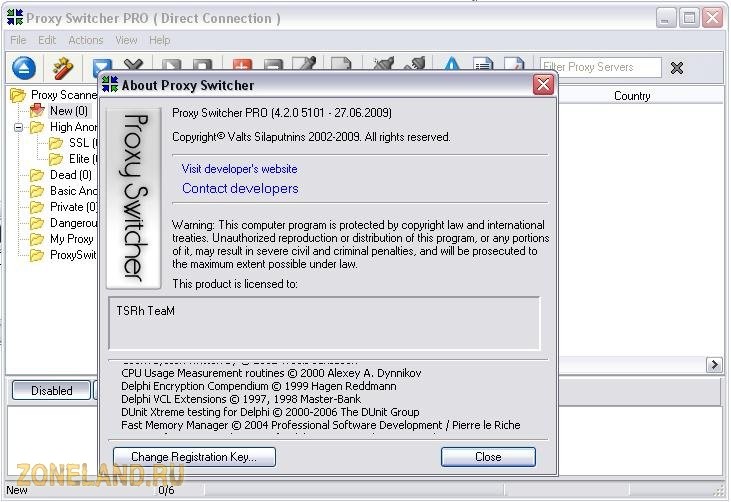Click the horizontal scrollbar right arrow
Image resolution: width=731 pixels, height=502 pixels.
(x=714, y=364)
